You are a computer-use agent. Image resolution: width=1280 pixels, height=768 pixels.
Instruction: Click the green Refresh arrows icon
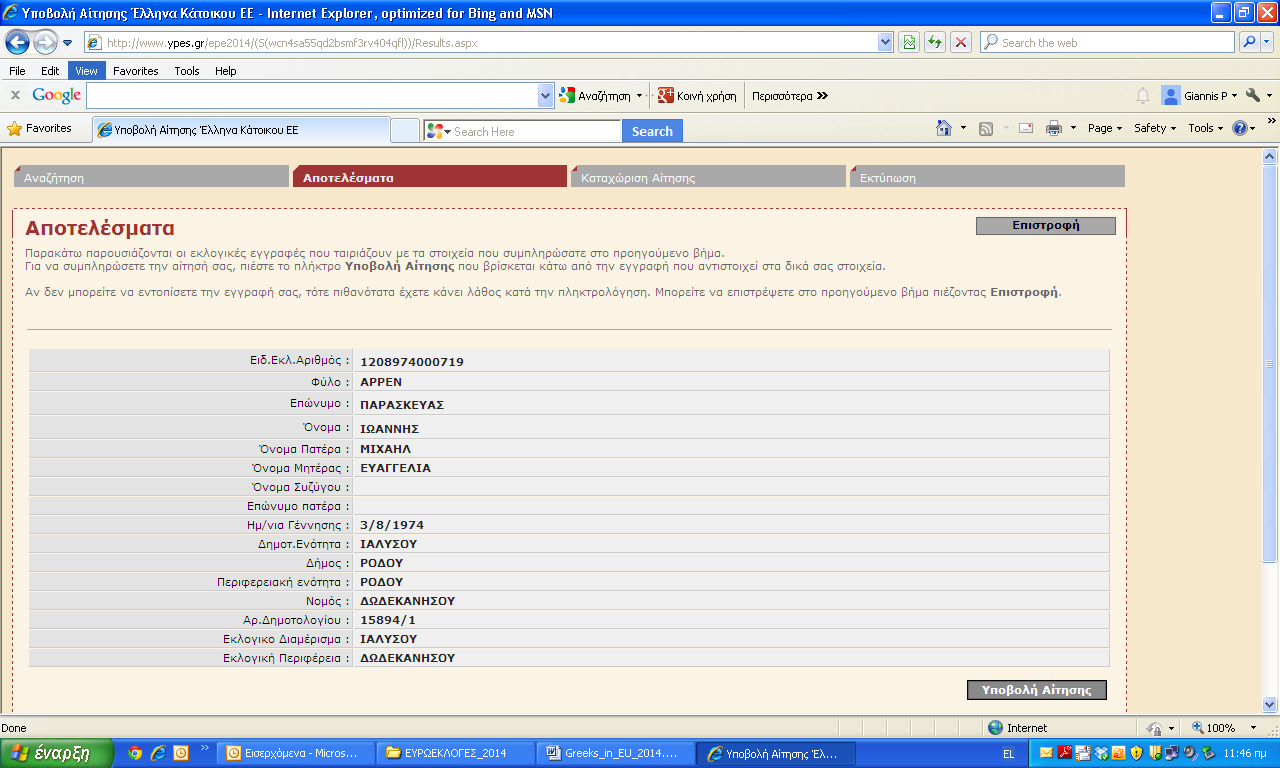click(x=935, y=42)
